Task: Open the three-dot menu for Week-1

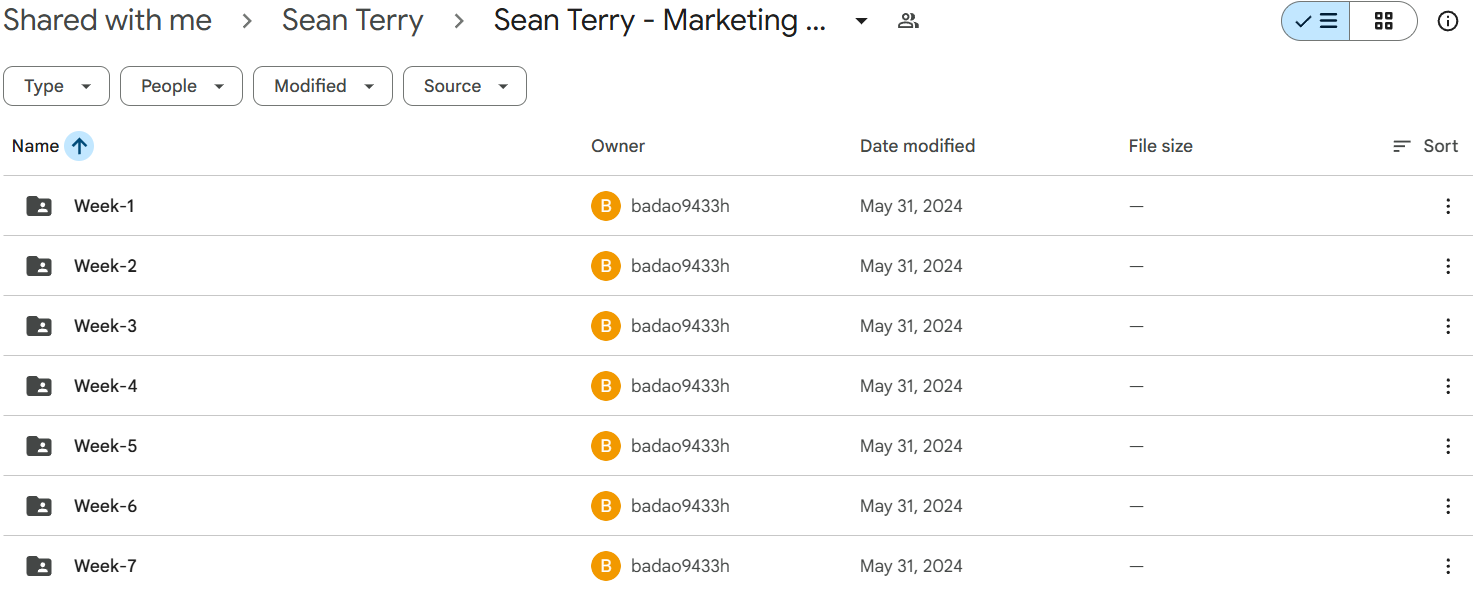Action: click(x=1448, y=205)
